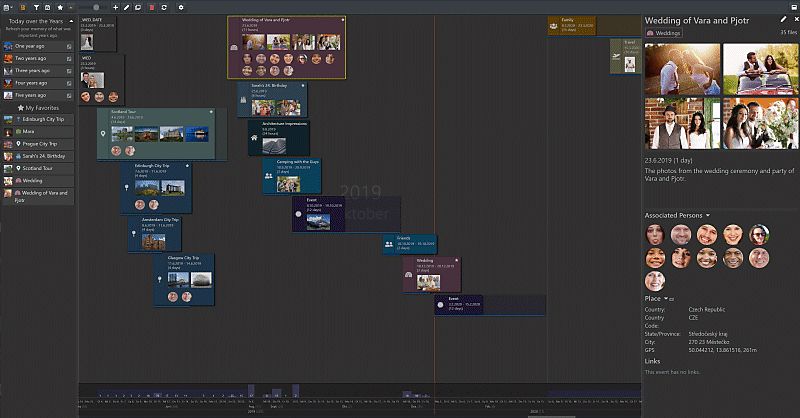Open the couple in a car thumbnail
Image resolution: width=800 pixels, height=418 pixels.
[x=761, y=69]
